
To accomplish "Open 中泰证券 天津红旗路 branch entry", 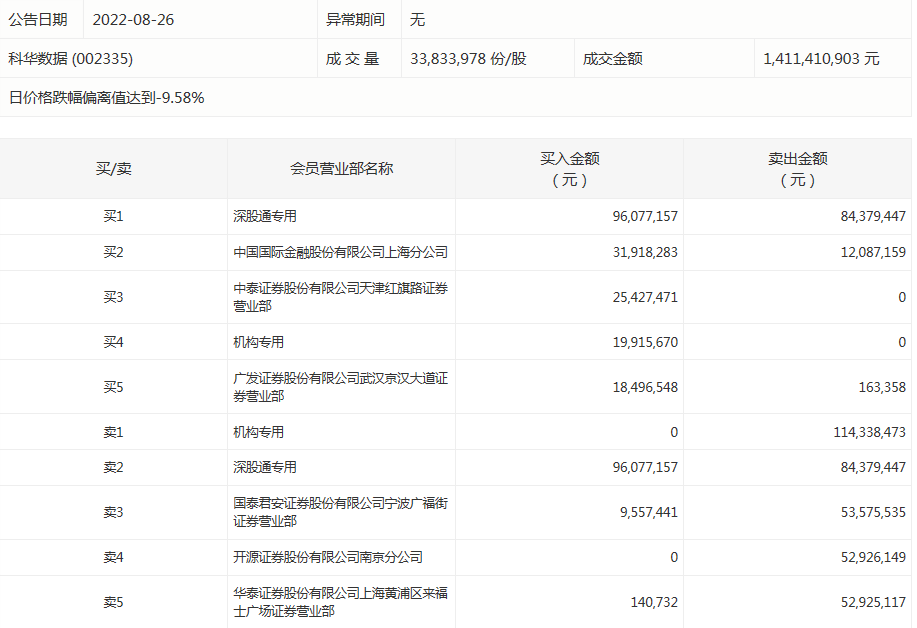I will (x=340, y=298).
